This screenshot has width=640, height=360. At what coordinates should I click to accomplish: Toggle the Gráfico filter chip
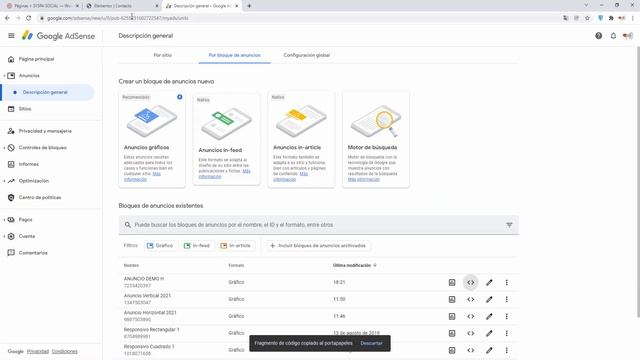click(160, 246)
